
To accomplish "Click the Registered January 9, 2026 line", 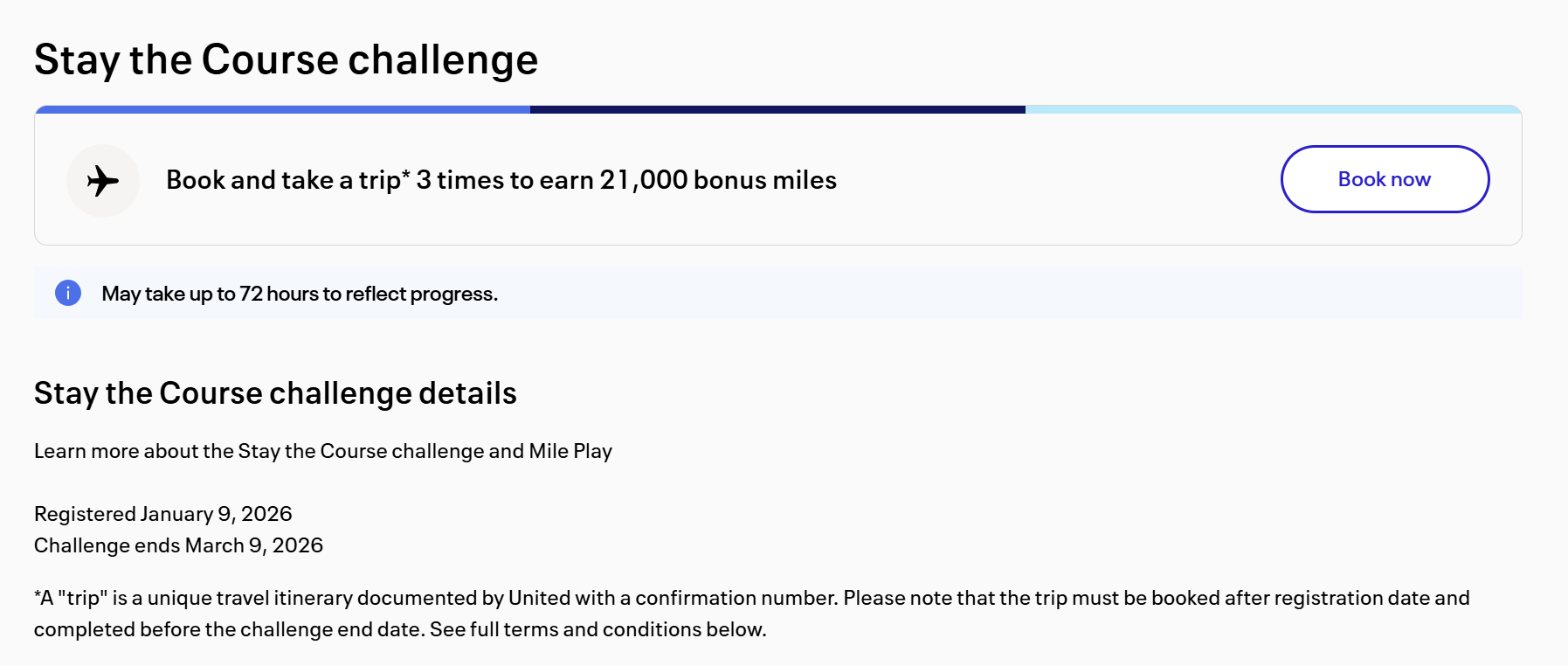I will (x=163, y=514).
